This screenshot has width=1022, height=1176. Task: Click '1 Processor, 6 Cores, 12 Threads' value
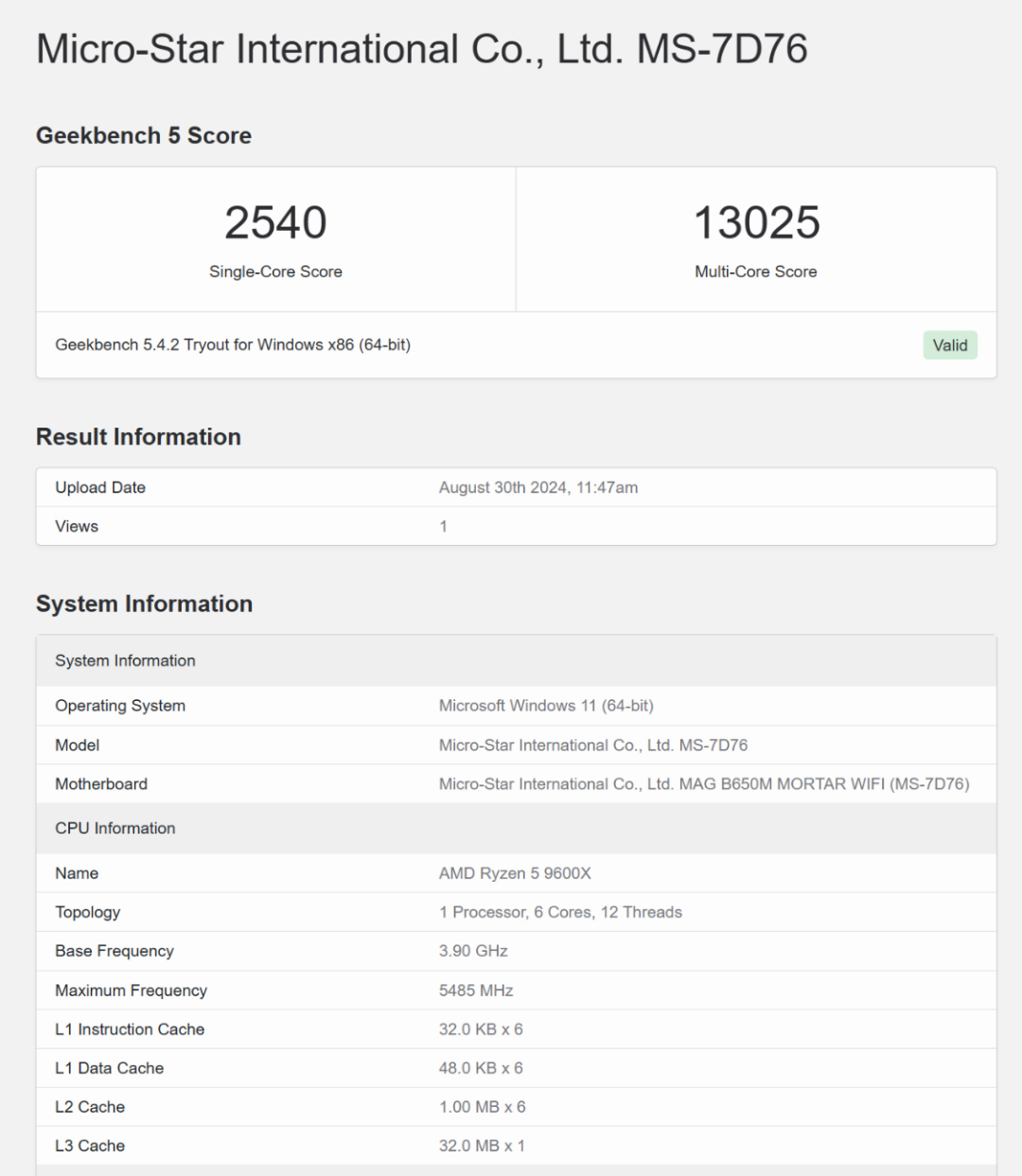coord(560,912)
